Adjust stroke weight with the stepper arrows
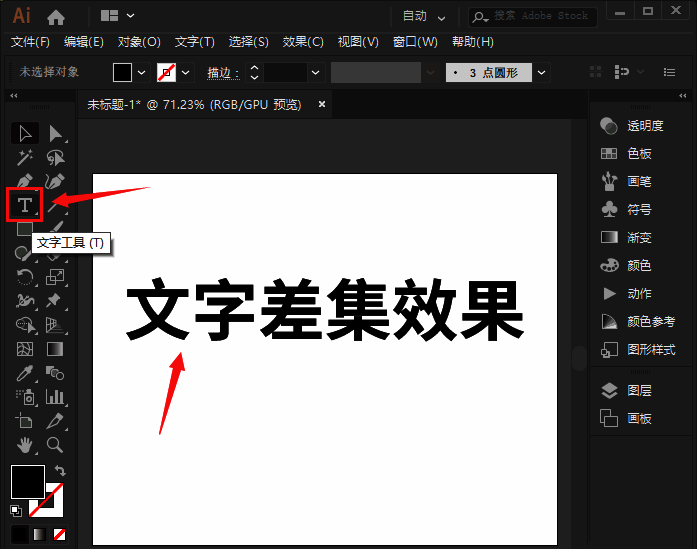Image resolution: width=697 pixels, height=549 pixels. 254,72
